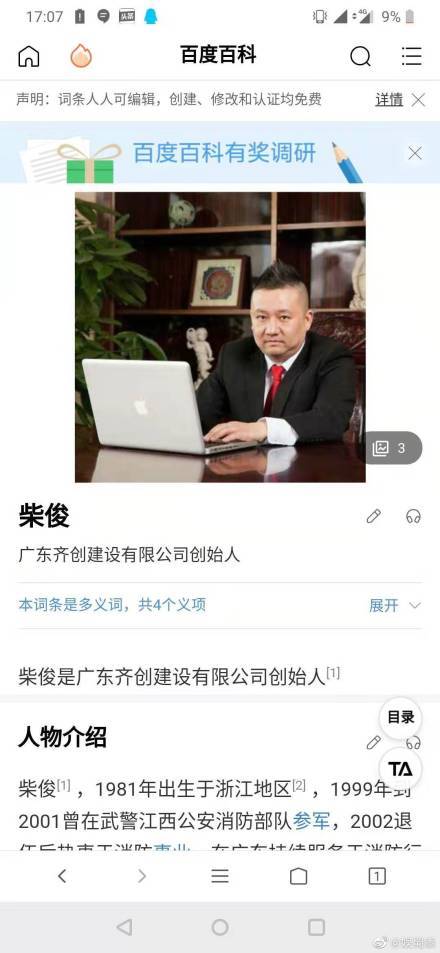The height and width of the screenshot is (953, 440).
Task: Edit the 人物介绍 section with pencil
Action: pyautogui.click(x=373, y=742)
